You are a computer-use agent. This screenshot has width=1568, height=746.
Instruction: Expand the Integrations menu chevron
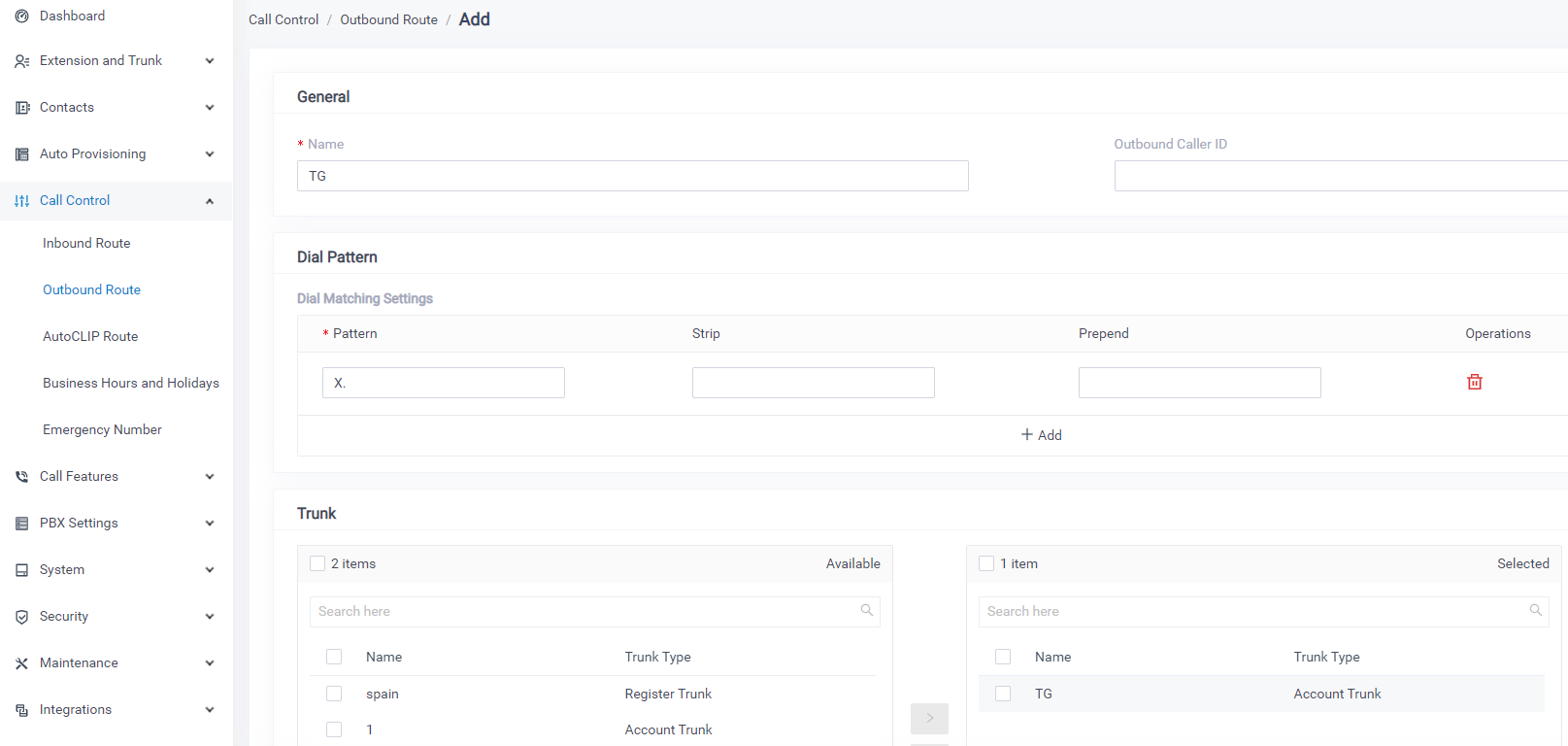(210, 710)
